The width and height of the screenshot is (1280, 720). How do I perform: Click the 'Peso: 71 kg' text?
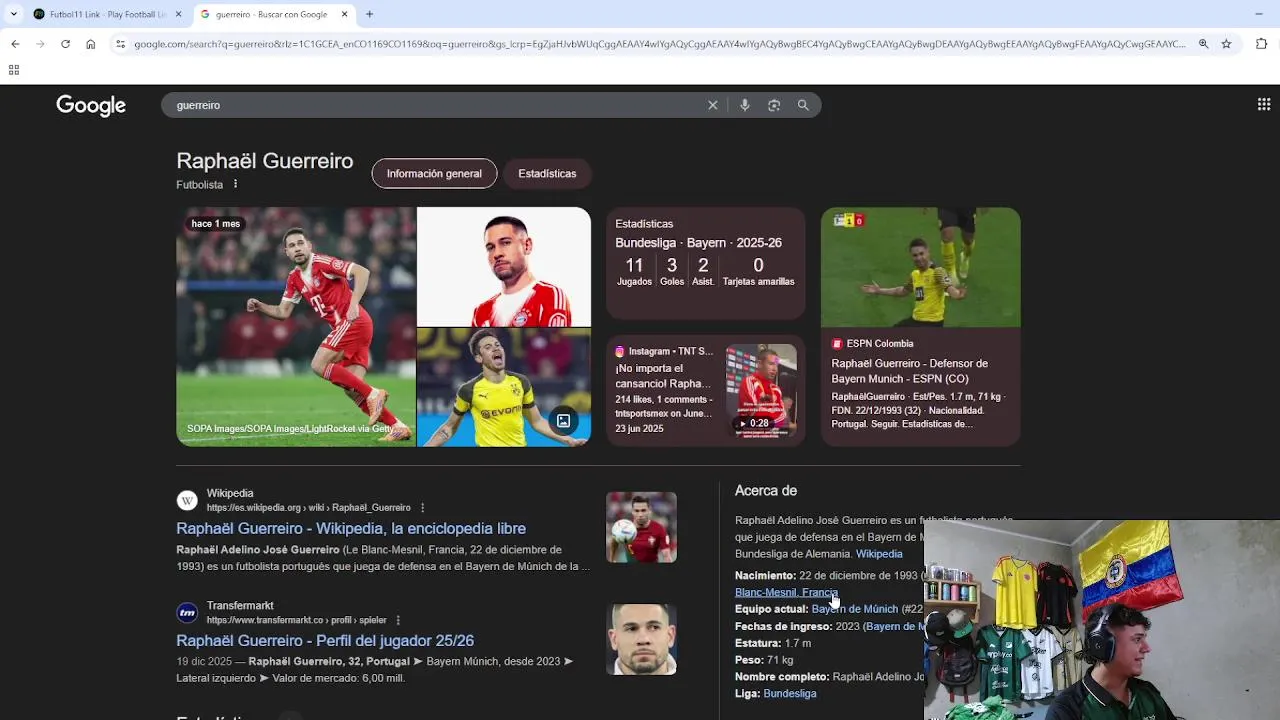pyautogui.click(x=764, y=660)
